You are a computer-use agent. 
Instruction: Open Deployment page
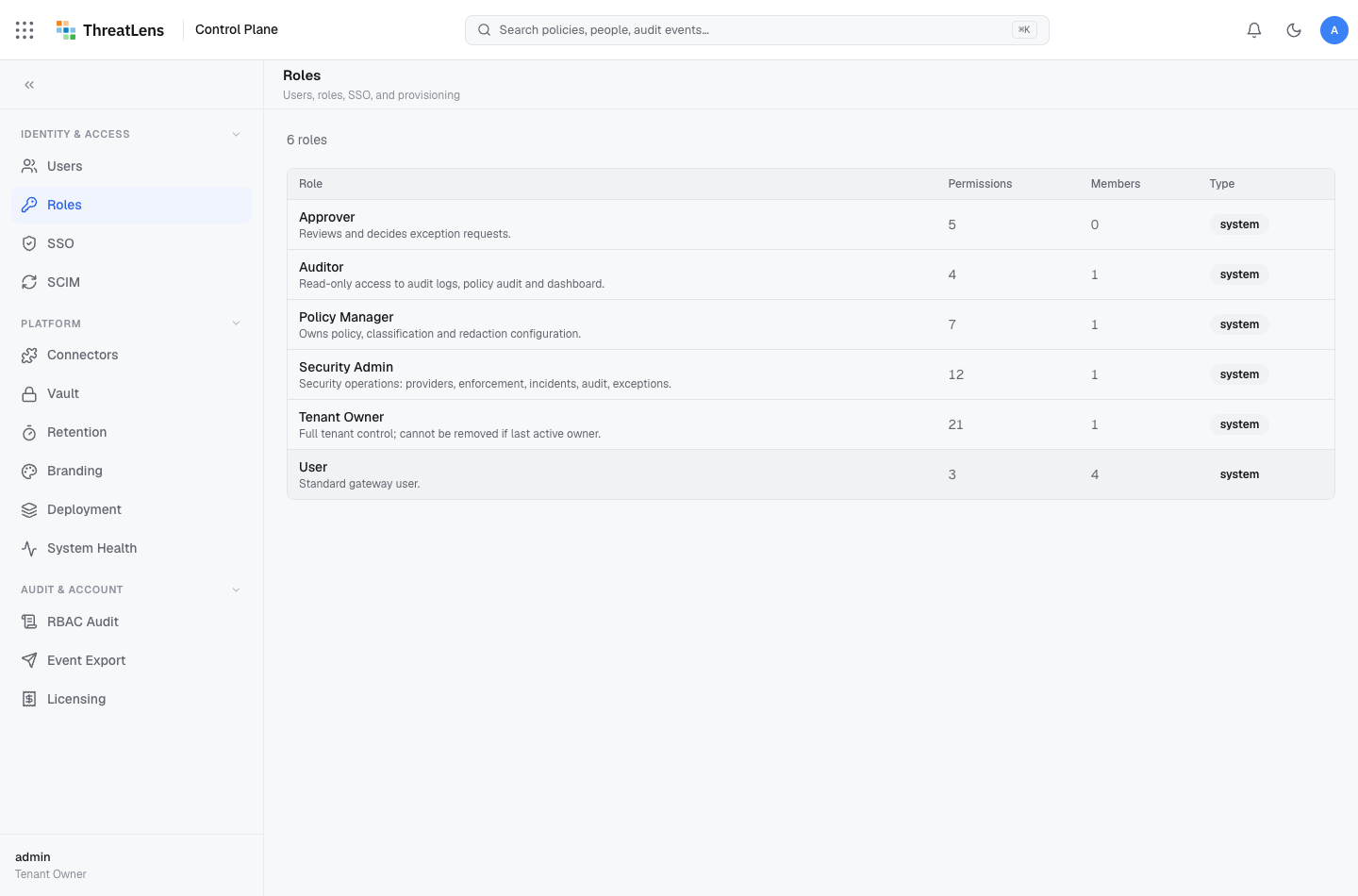131,509
